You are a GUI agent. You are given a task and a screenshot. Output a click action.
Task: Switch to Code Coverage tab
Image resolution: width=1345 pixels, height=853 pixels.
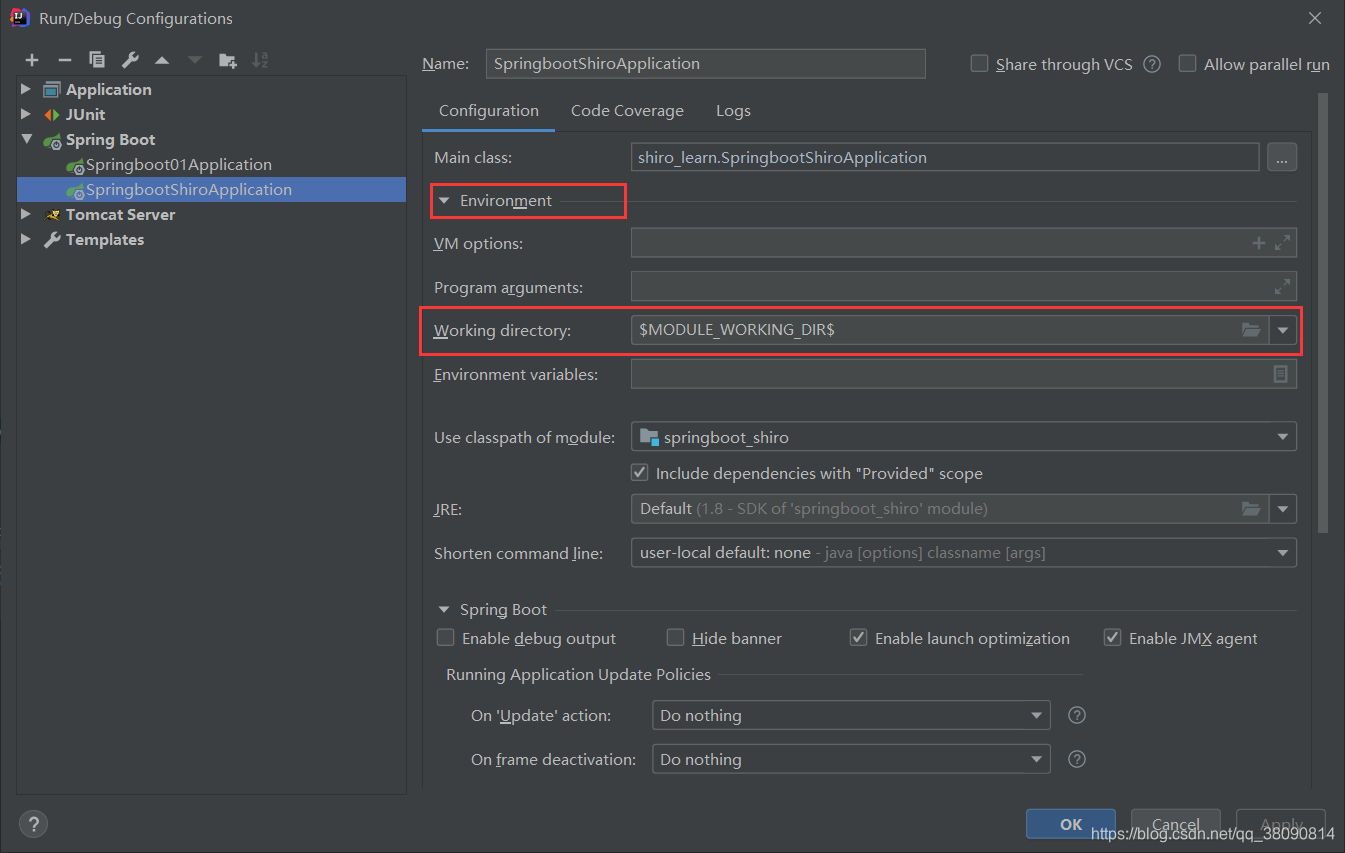click(x=627, y=111)
